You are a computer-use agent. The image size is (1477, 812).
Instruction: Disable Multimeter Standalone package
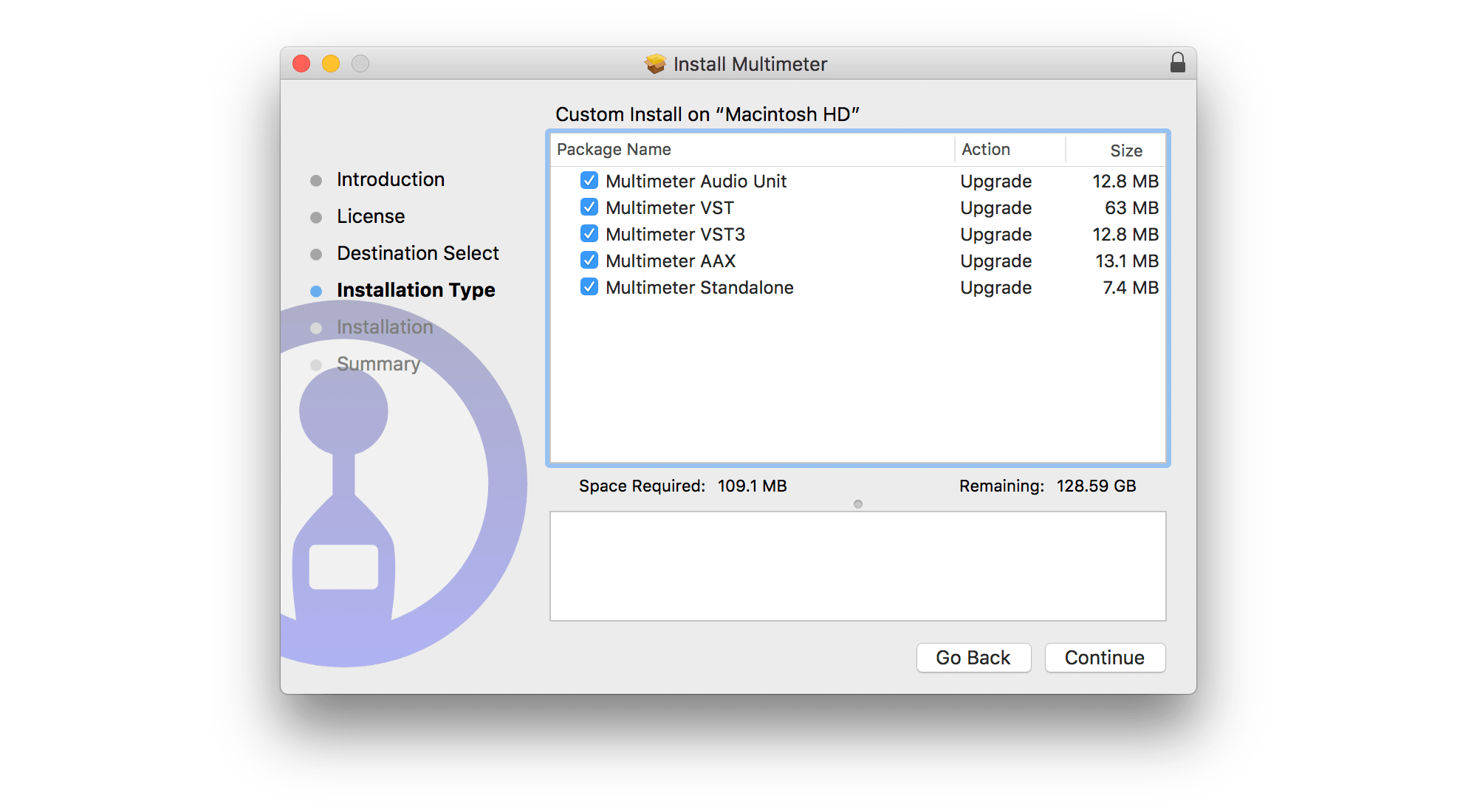589,286
